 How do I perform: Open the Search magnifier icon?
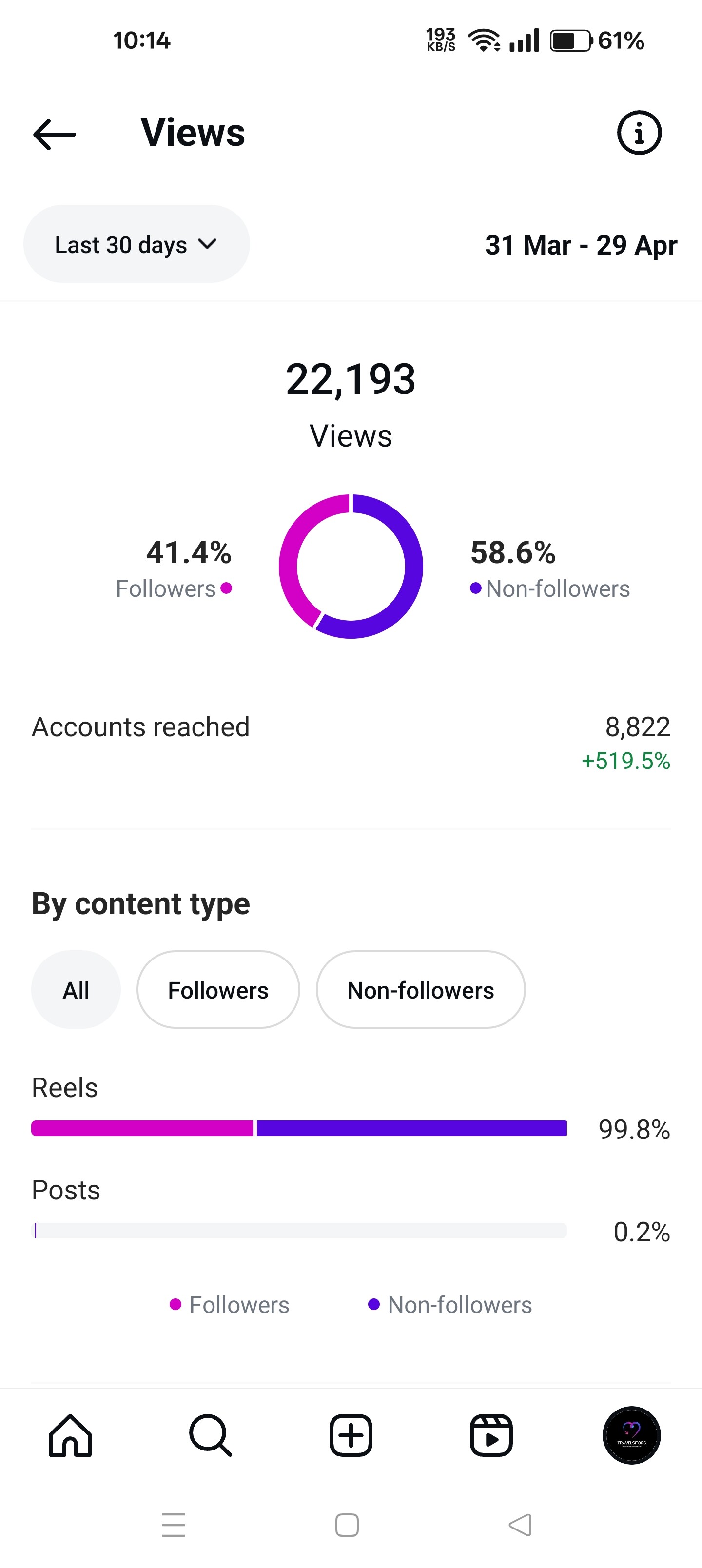click(x=211, y=1435)
